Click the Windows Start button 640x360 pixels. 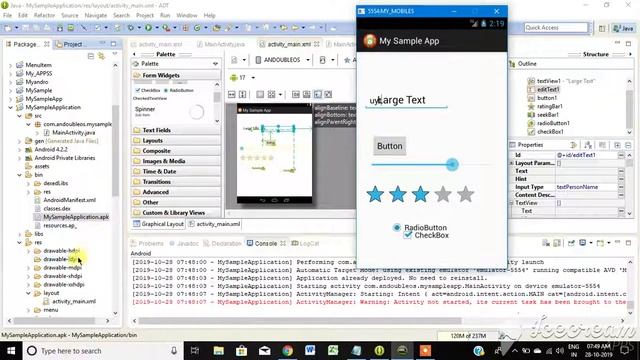11,351
